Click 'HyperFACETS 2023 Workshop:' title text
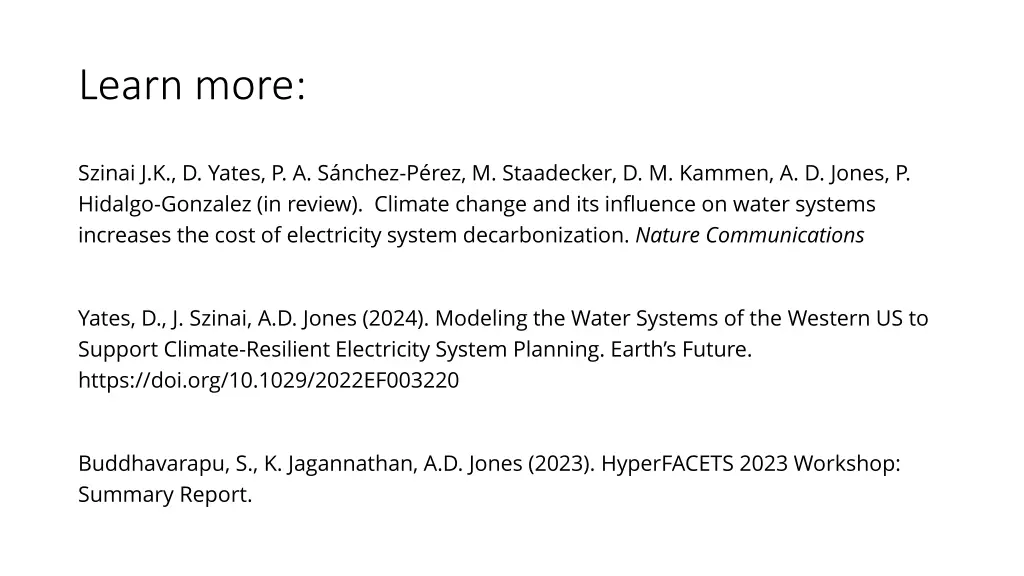The height and width of the screenshot is (576, 1024). (750, 464)
